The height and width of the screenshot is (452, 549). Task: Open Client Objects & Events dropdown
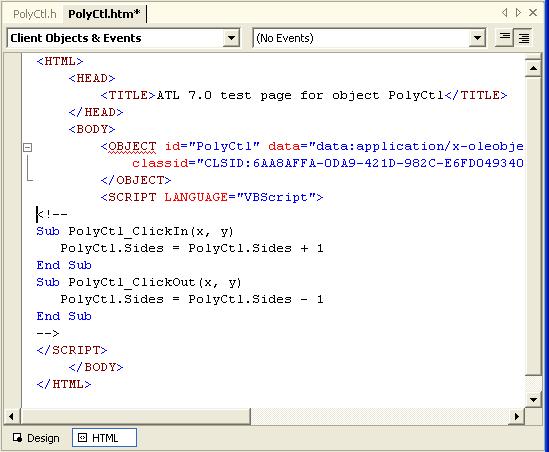(x=231, y=38)
